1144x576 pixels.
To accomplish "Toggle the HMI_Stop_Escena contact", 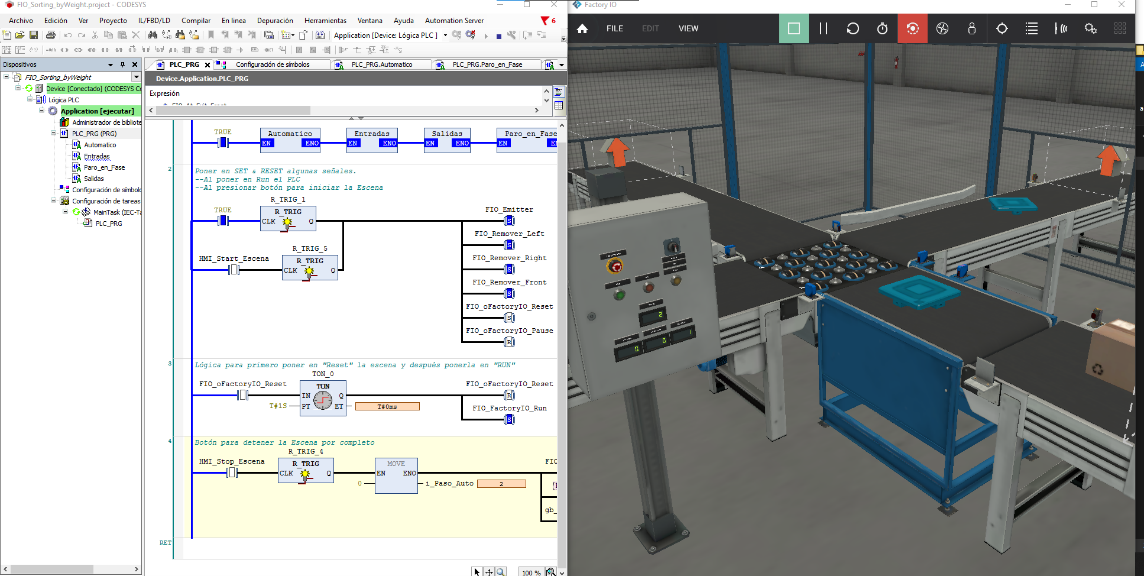I will point(231,474).
